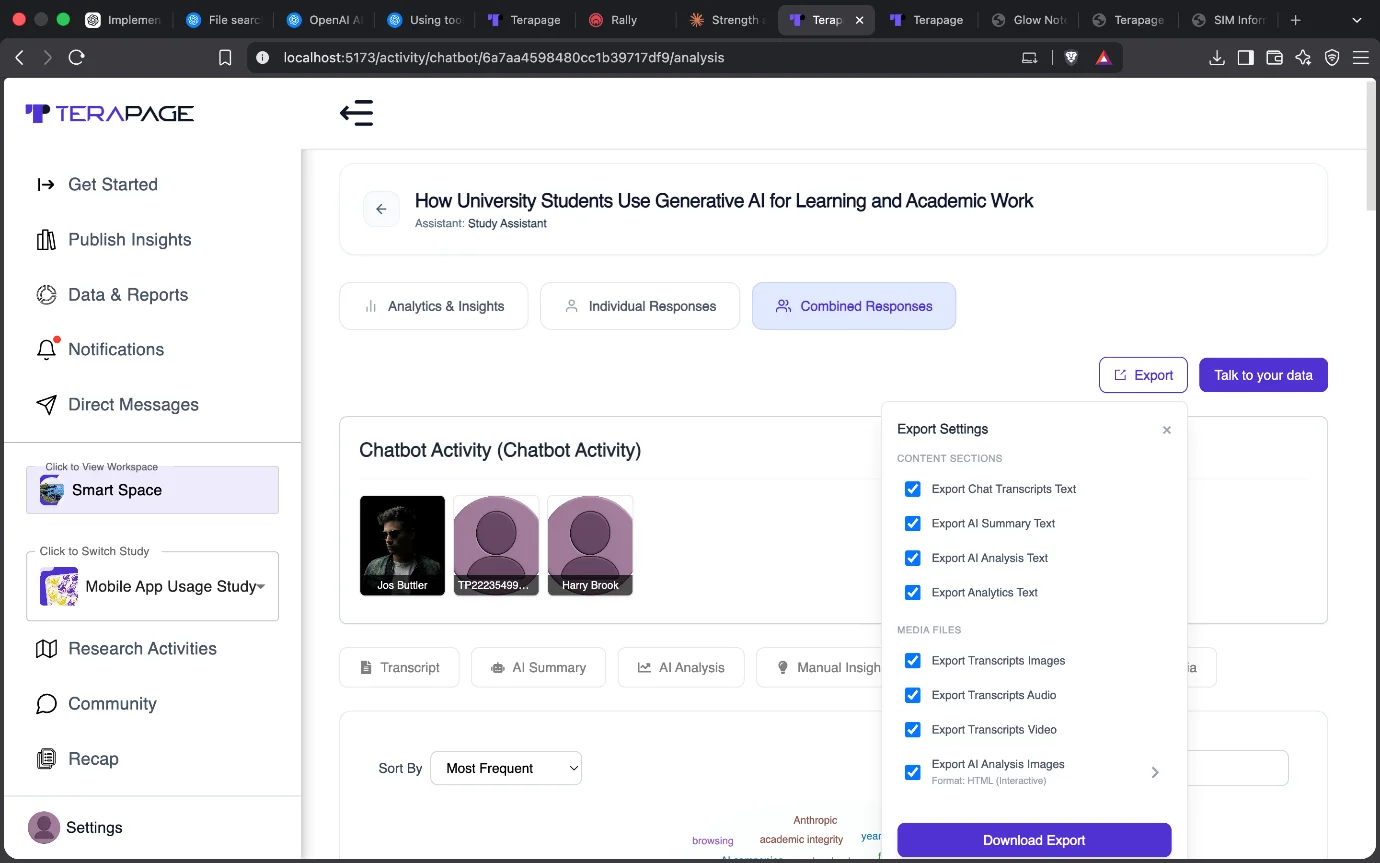Disable Export Analytics Text
Screen dimensions: 1380x863
pyautogui.click(x=912, y=592)
